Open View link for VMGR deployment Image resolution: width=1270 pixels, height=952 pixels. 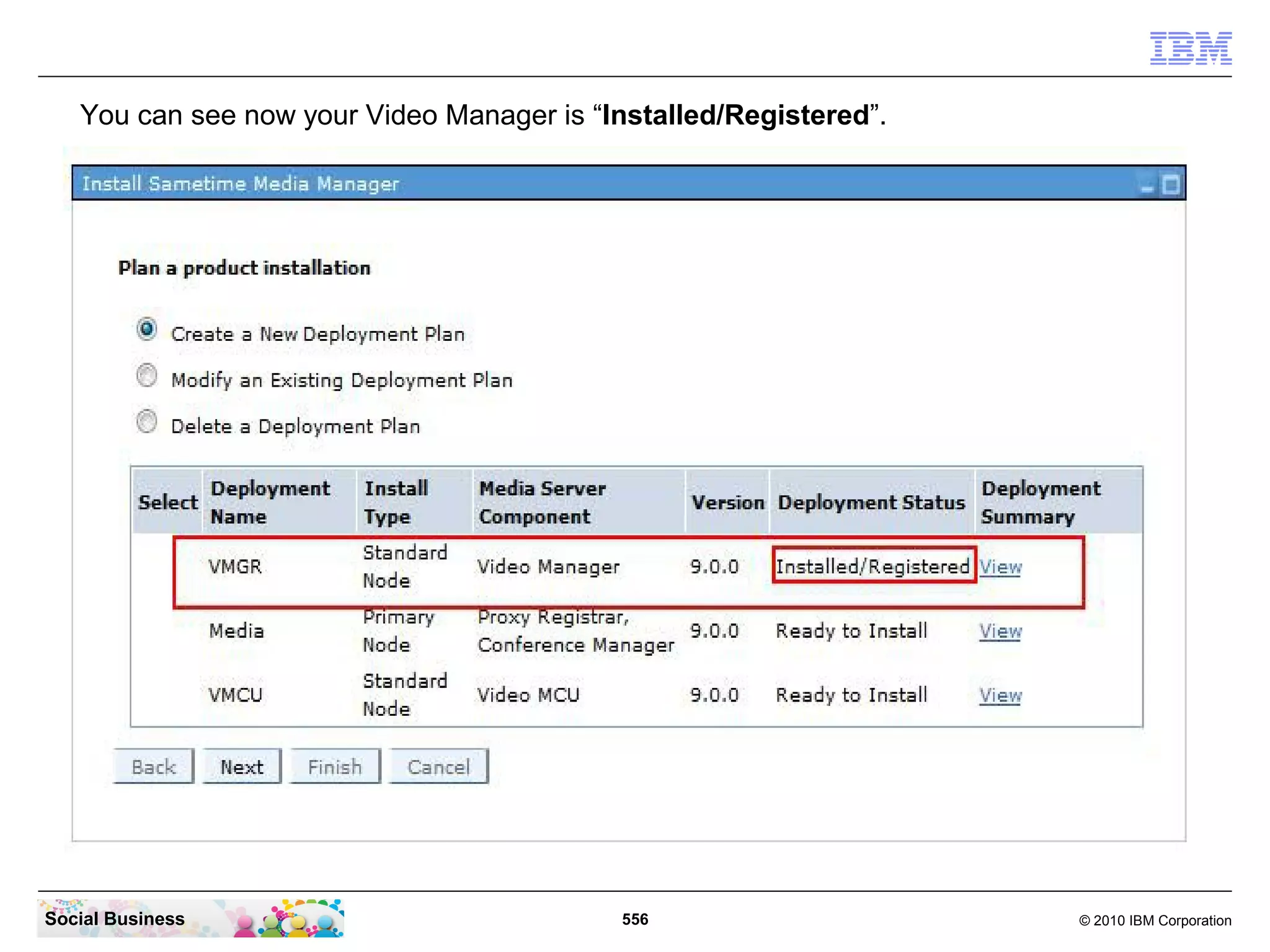click(x=1000, y=566)
